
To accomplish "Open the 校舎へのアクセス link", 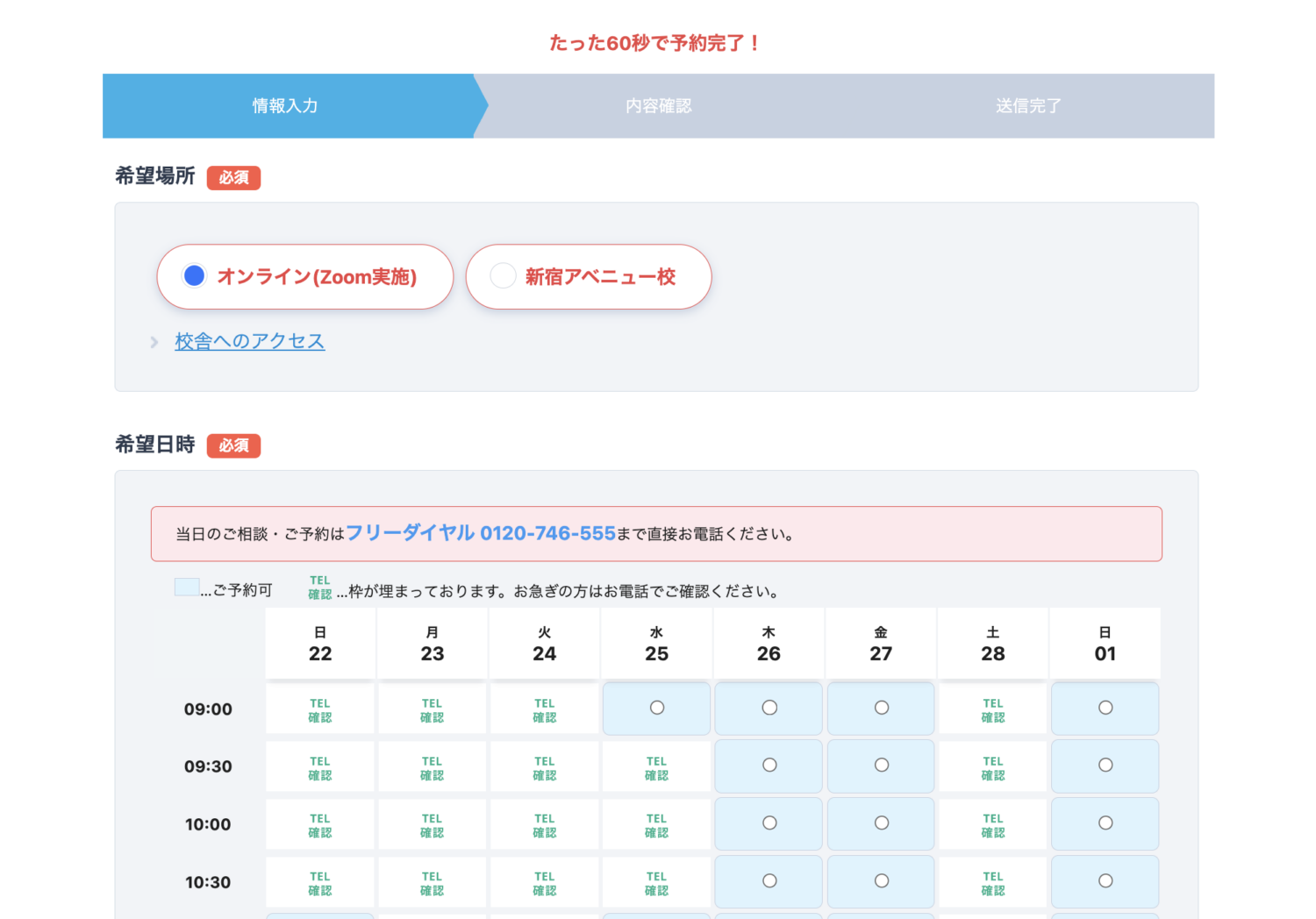I will click(x=249, y=341).
